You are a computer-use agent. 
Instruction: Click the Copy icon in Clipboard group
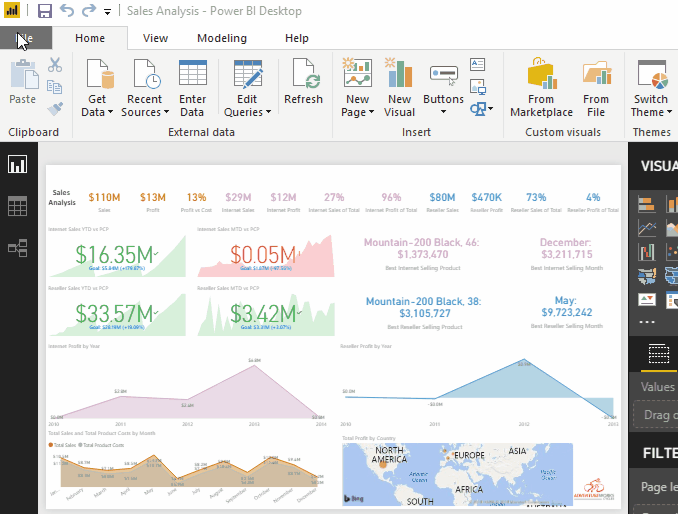(x=54, y=87)
